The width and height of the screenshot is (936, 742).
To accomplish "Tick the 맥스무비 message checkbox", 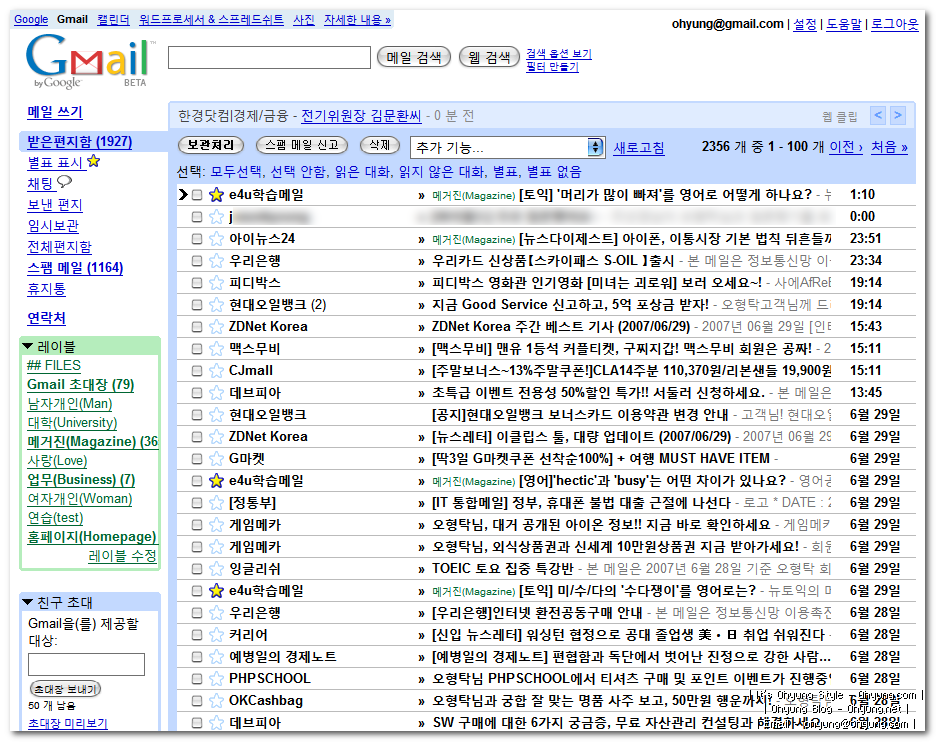I will 197,349.
